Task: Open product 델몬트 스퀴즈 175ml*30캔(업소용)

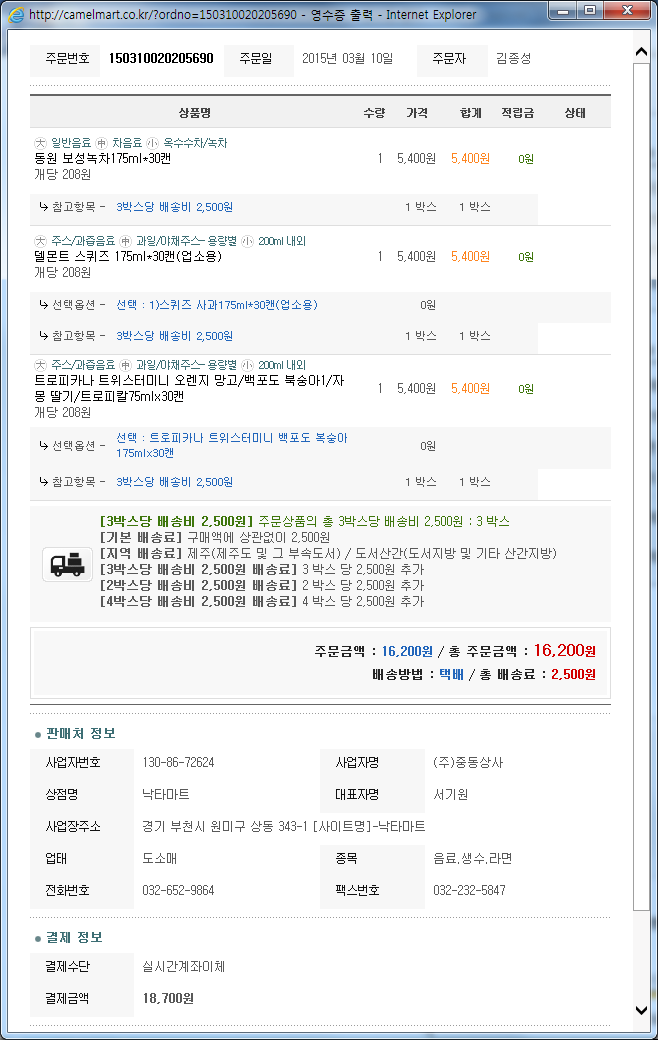Action: click(x=128, y=256)
